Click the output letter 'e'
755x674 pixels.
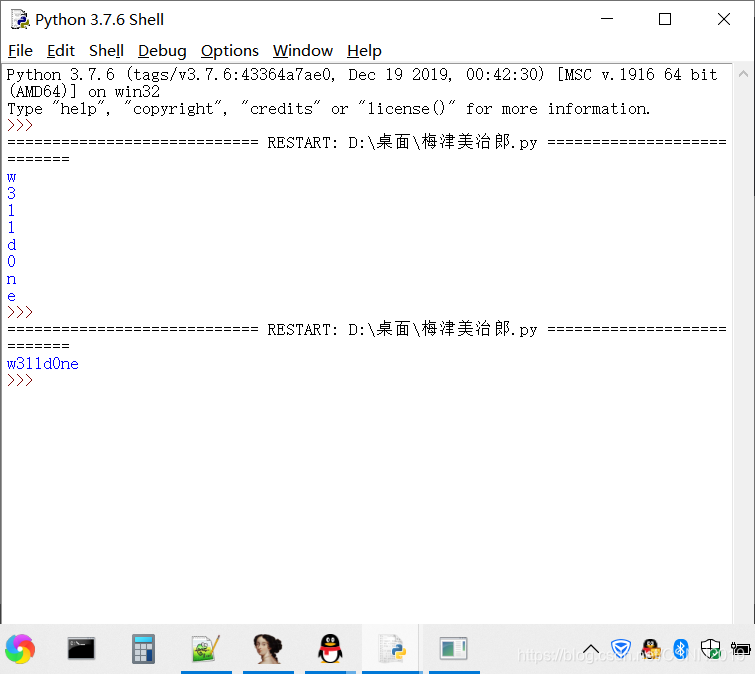pos(12,296)
